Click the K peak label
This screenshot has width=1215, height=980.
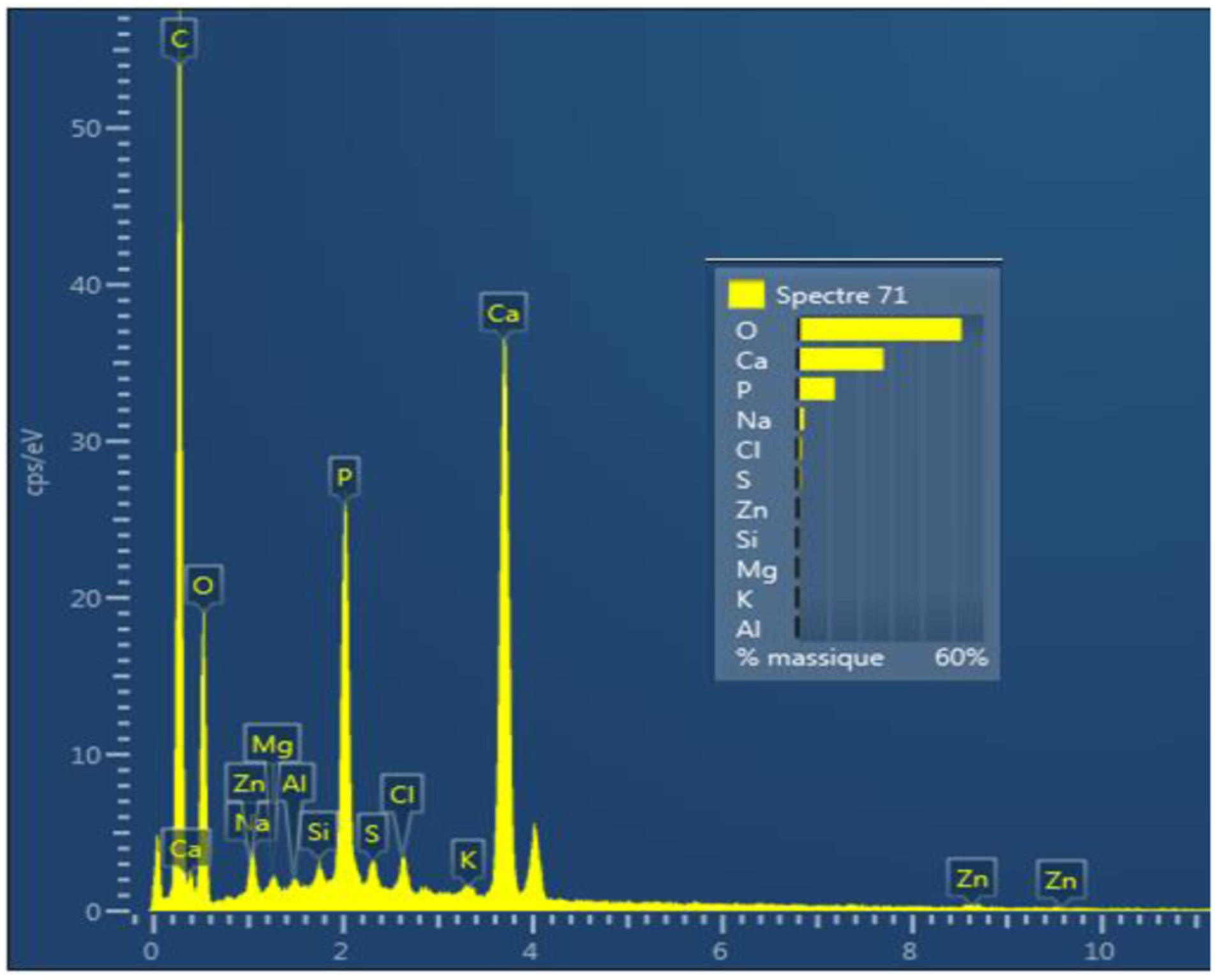pos(468,859)
